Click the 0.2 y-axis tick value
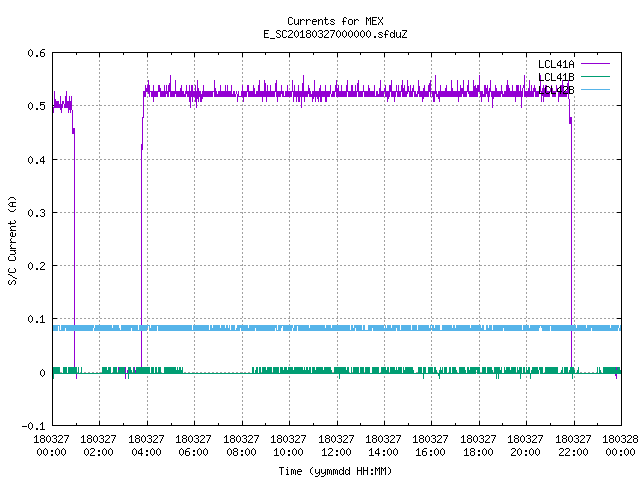This screenshot has width=640, height=480. click(x=36, y=266)
